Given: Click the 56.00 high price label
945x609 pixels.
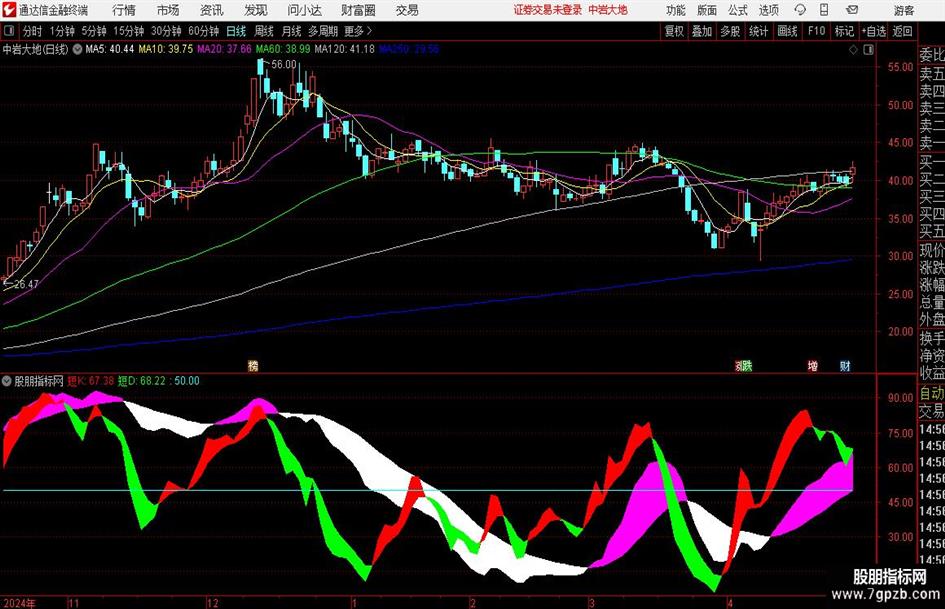Looking at the screenshot, I should click(x=284, y=65).
